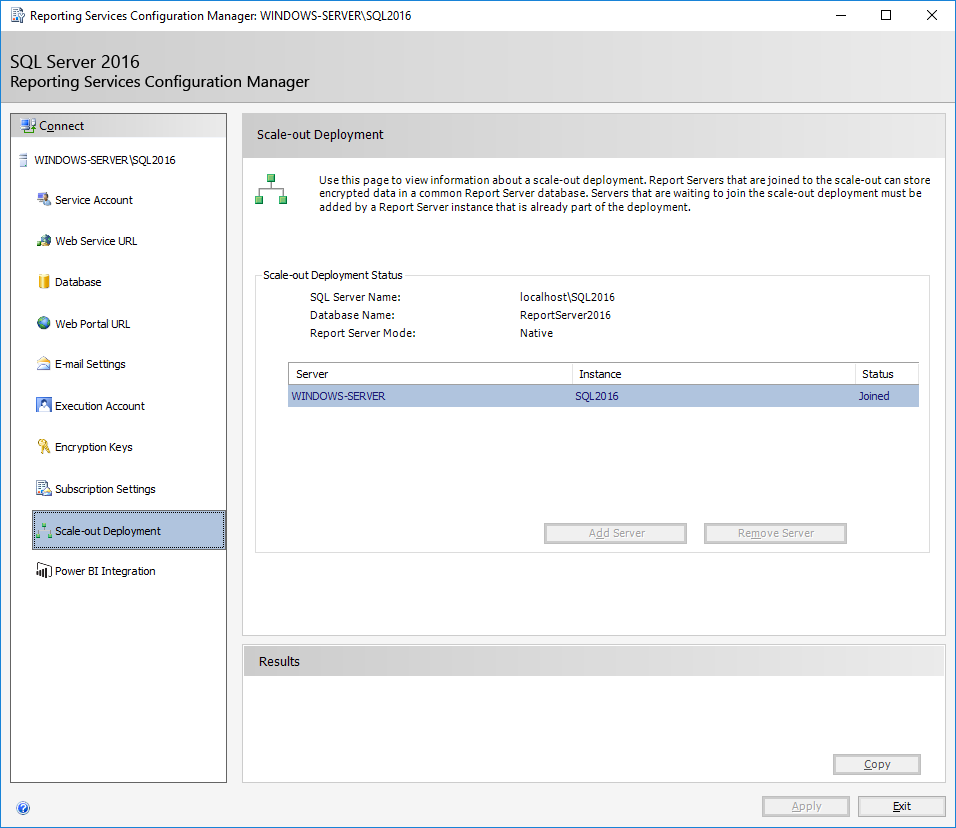This screenshot has width=956, height=828.
Task: Click the Copy button in Results
Action: (x=877, y=764)
